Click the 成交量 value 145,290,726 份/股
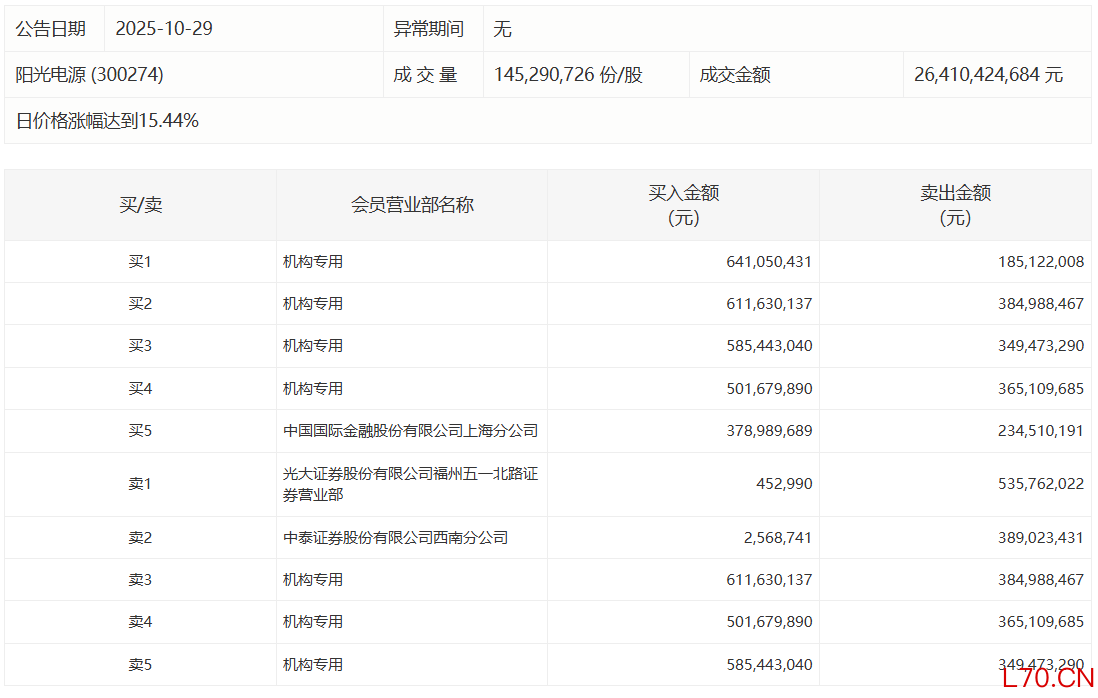Image resolution: width=1098 pixels, height=698 pixels. (x=568, y=75)
